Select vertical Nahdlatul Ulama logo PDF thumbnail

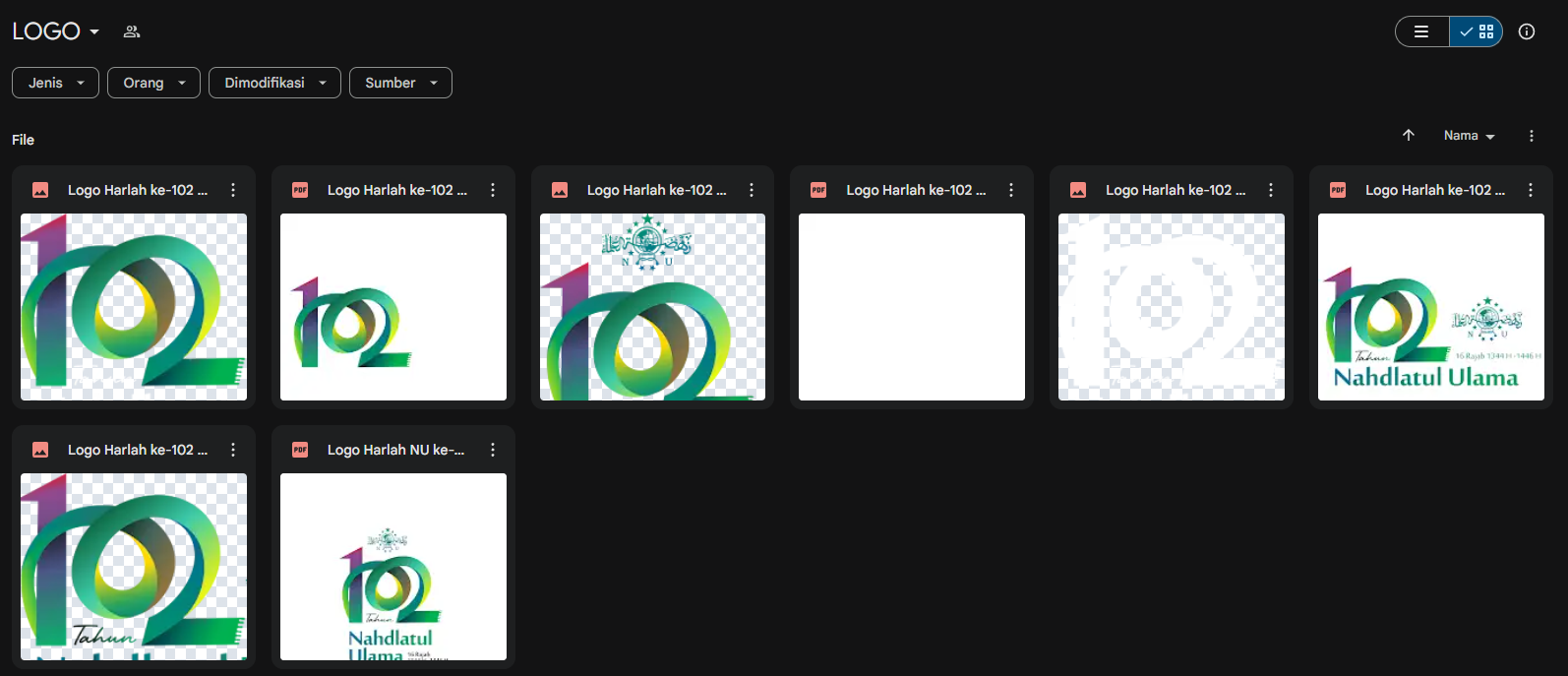[393, 567]
